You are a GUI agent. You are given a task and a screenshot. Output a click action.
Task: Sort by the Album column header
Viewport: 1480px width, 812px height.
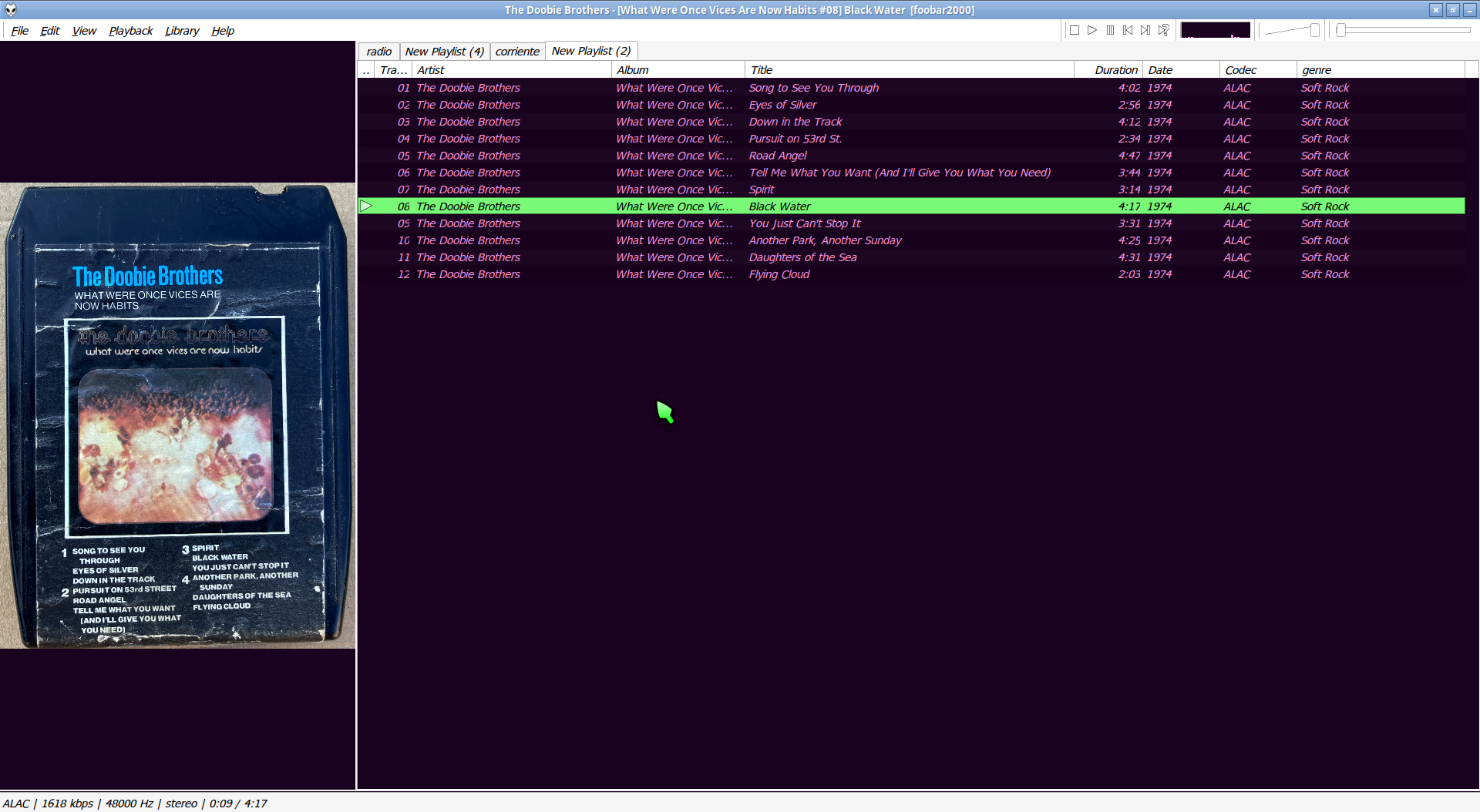678,70
